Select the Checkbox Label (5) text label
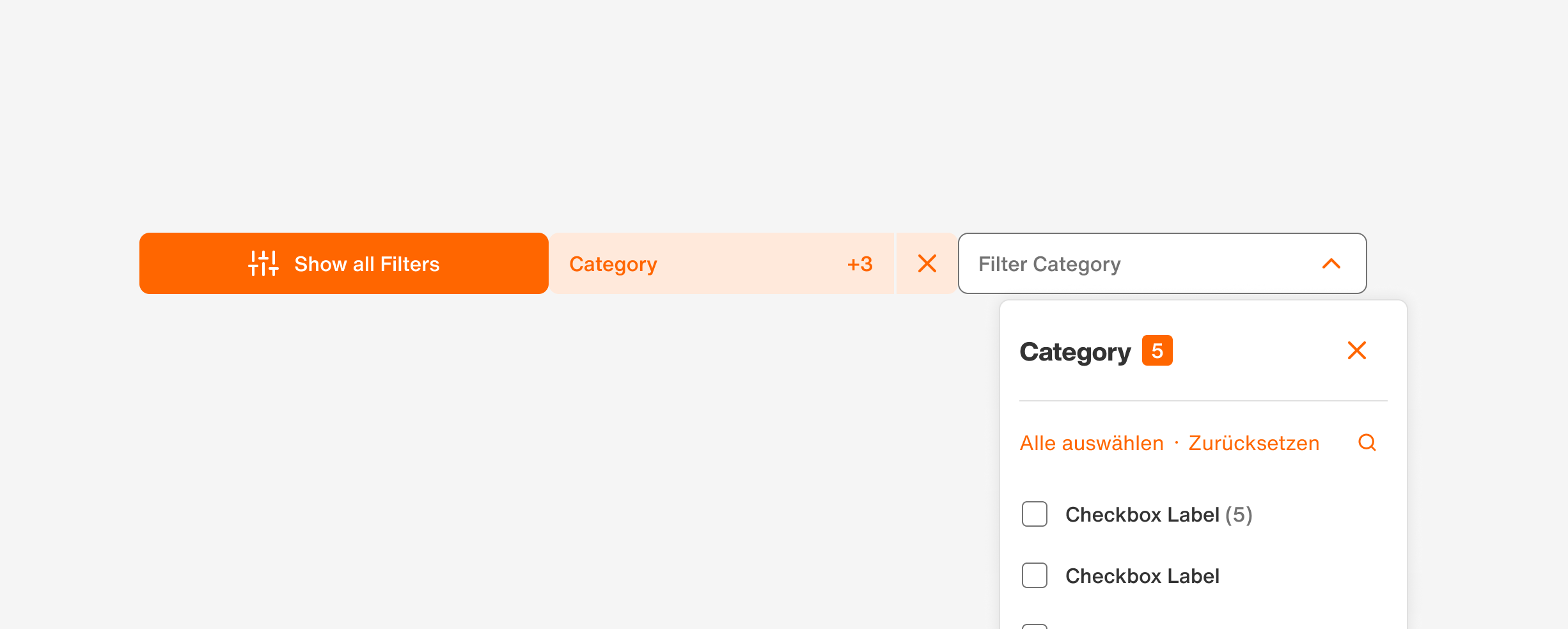The height and width of the screenshot is (629, 1568). (x=1158, y=515)
